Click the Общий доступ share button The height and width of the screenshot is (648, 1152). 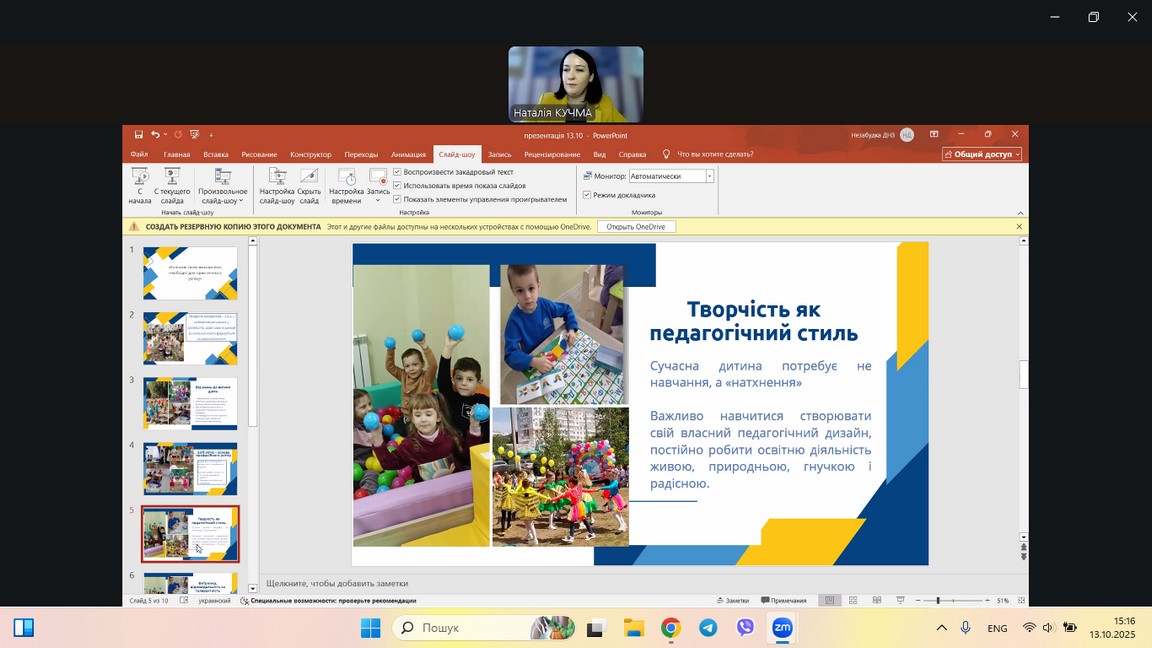pos(982,154)
